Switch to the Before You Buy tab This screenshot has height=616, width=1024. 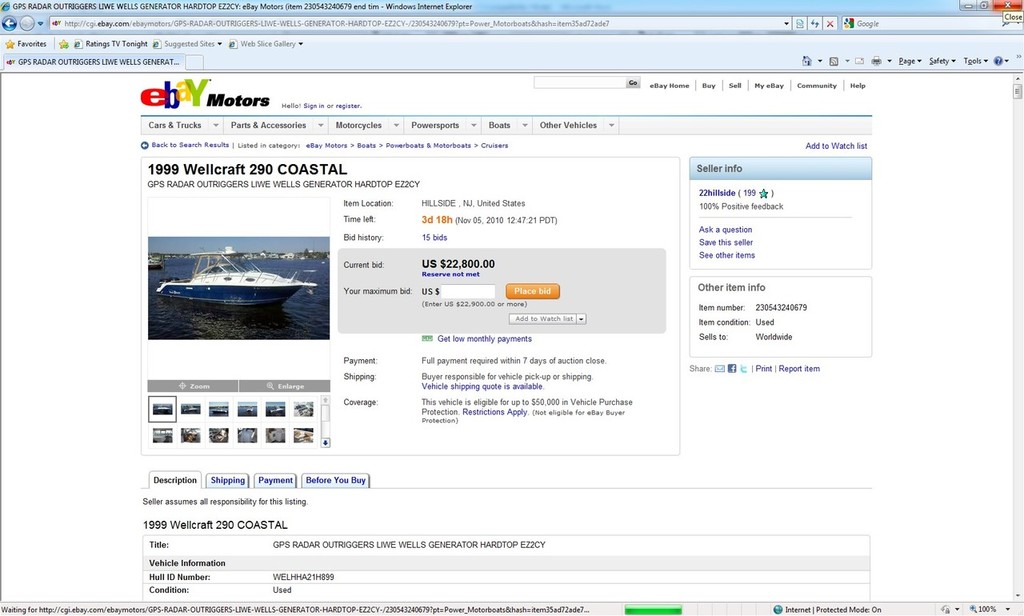coord(336,480)
